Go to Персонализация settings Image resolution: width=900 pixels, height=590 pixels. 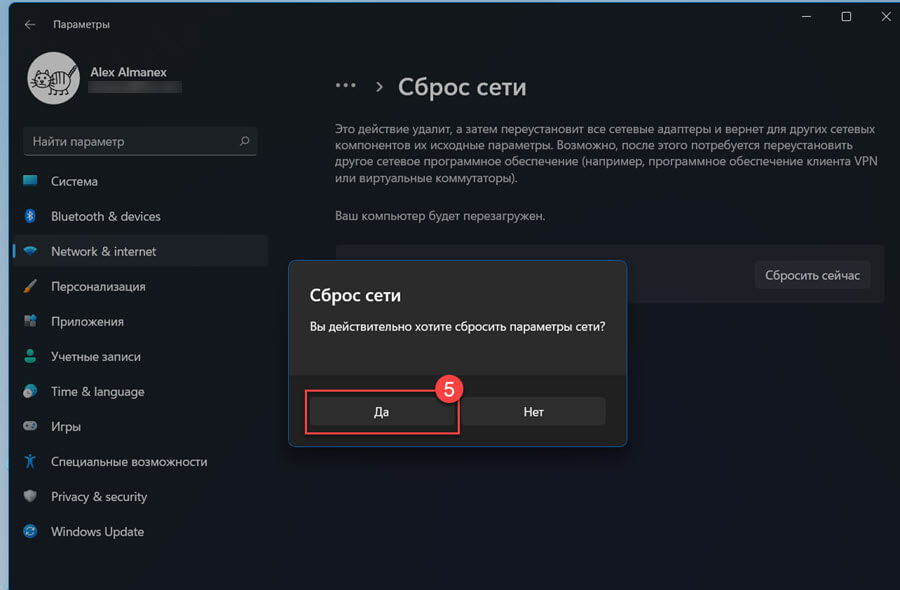pyautogui.click(x=141, y=286)
